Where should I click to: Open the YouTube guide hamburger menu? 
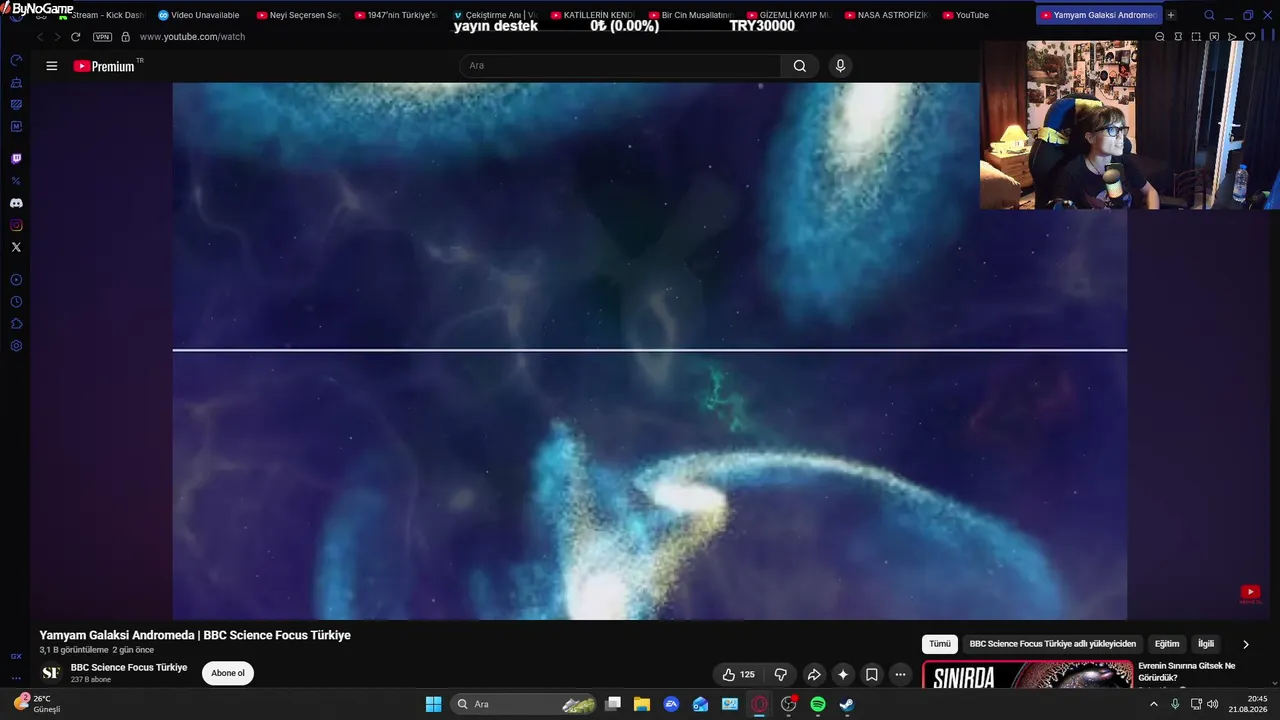click(51, 66)
